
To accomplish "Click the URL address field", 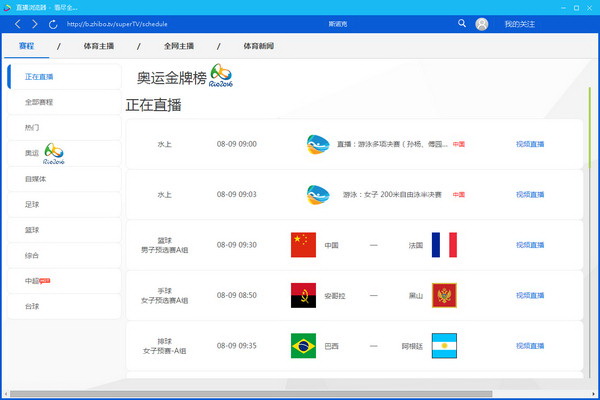I will click(117, 24).
